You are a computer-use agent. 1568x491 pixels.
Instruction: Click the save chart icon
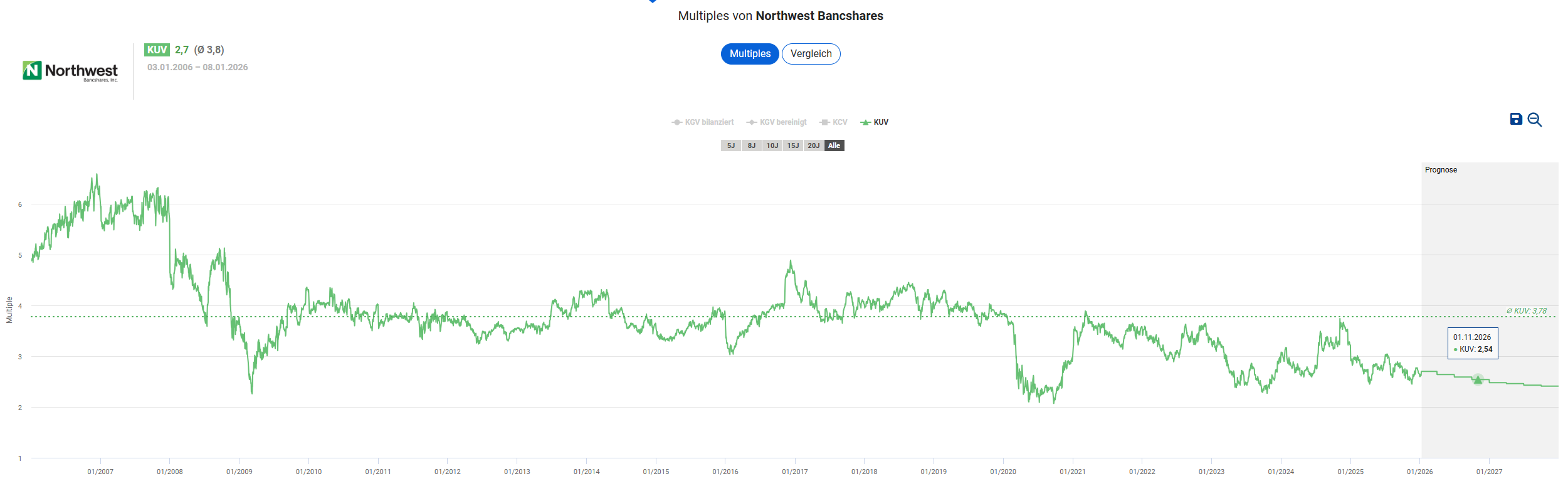click(1516, 119)
